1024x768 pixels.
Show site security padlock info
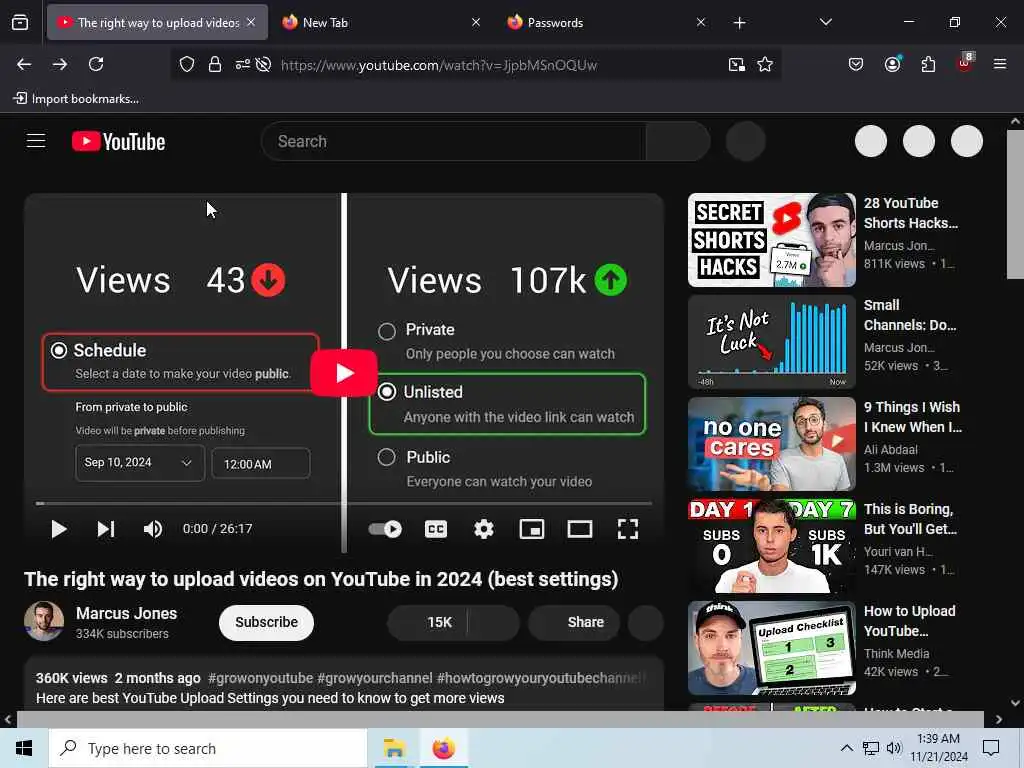click(214, 65)
